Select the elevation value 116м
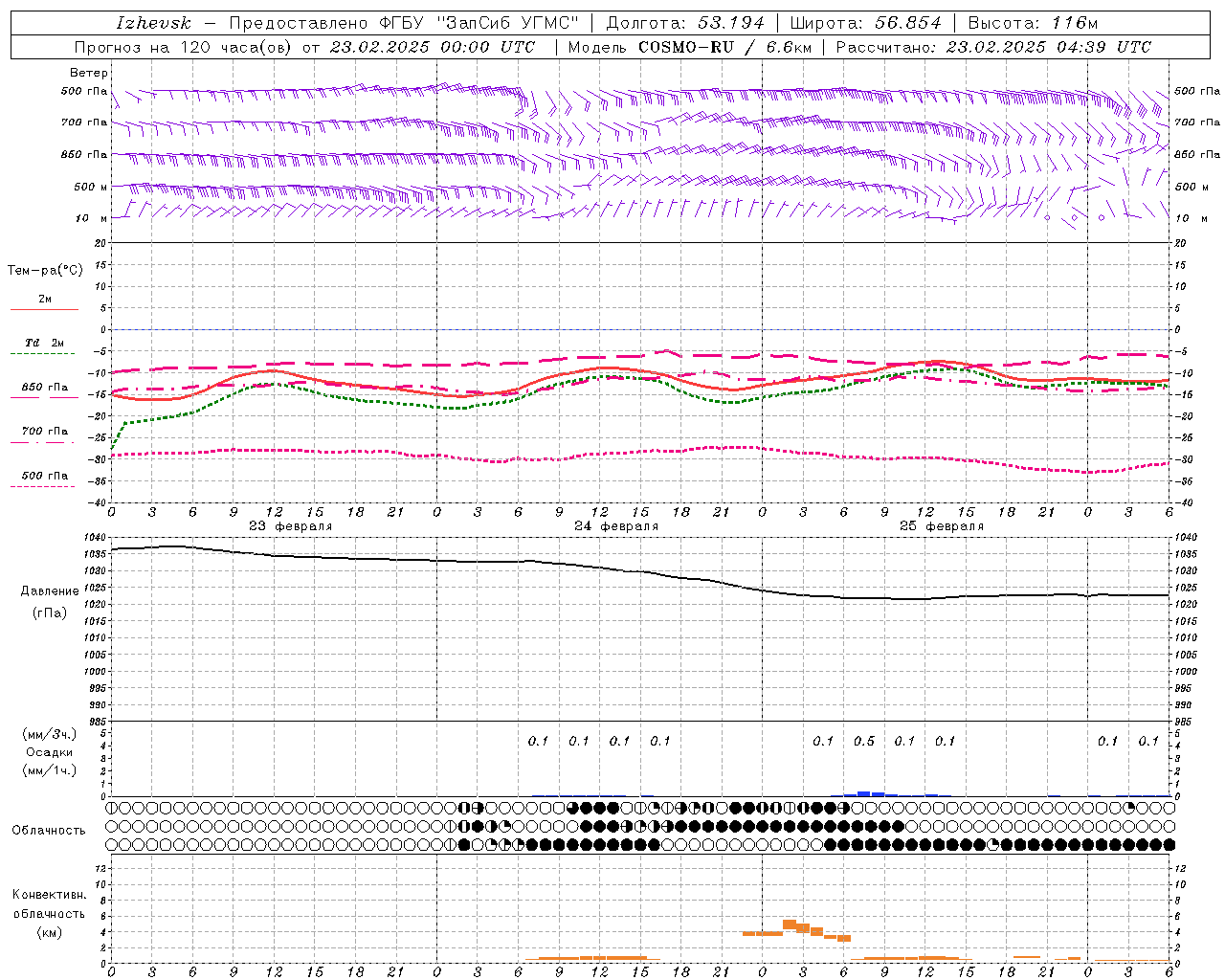 pos(1075,23)
